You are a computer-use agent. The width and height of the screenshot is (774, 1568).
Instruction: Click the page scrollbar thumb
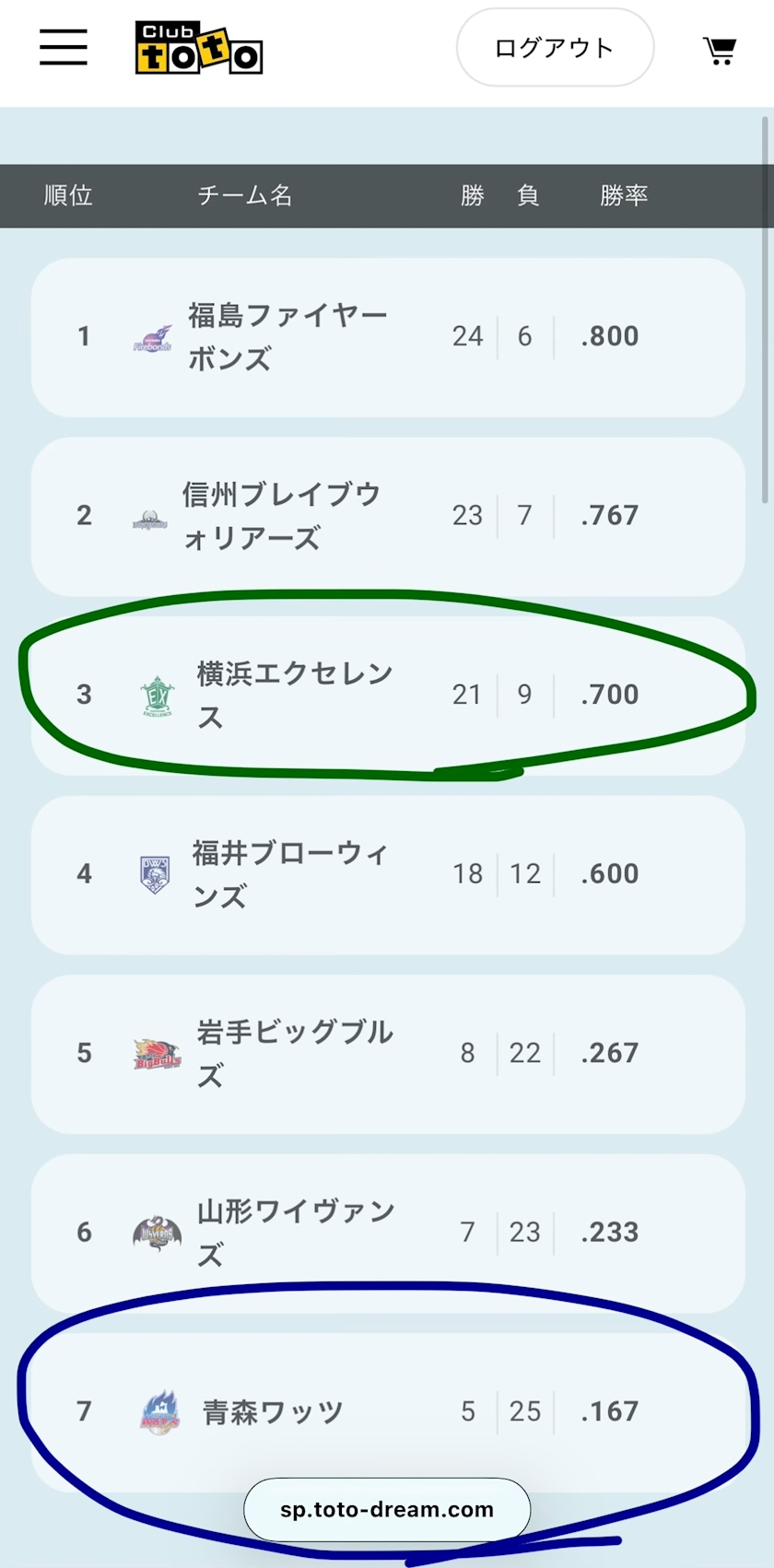click(x=765, y=309)
